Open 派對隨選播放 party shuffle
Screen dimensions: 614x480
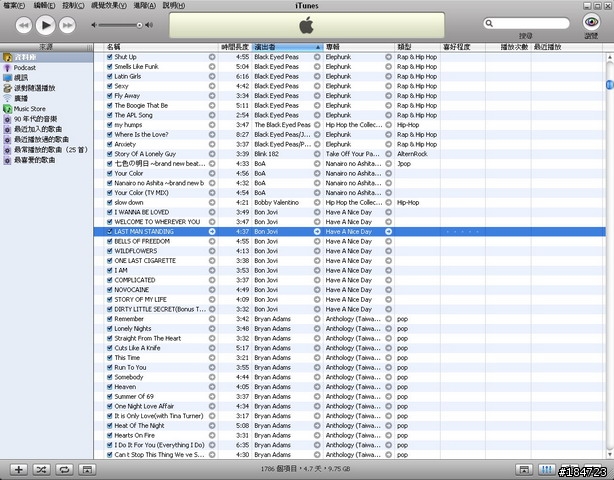pyautogui.click(x=34, y=88)
